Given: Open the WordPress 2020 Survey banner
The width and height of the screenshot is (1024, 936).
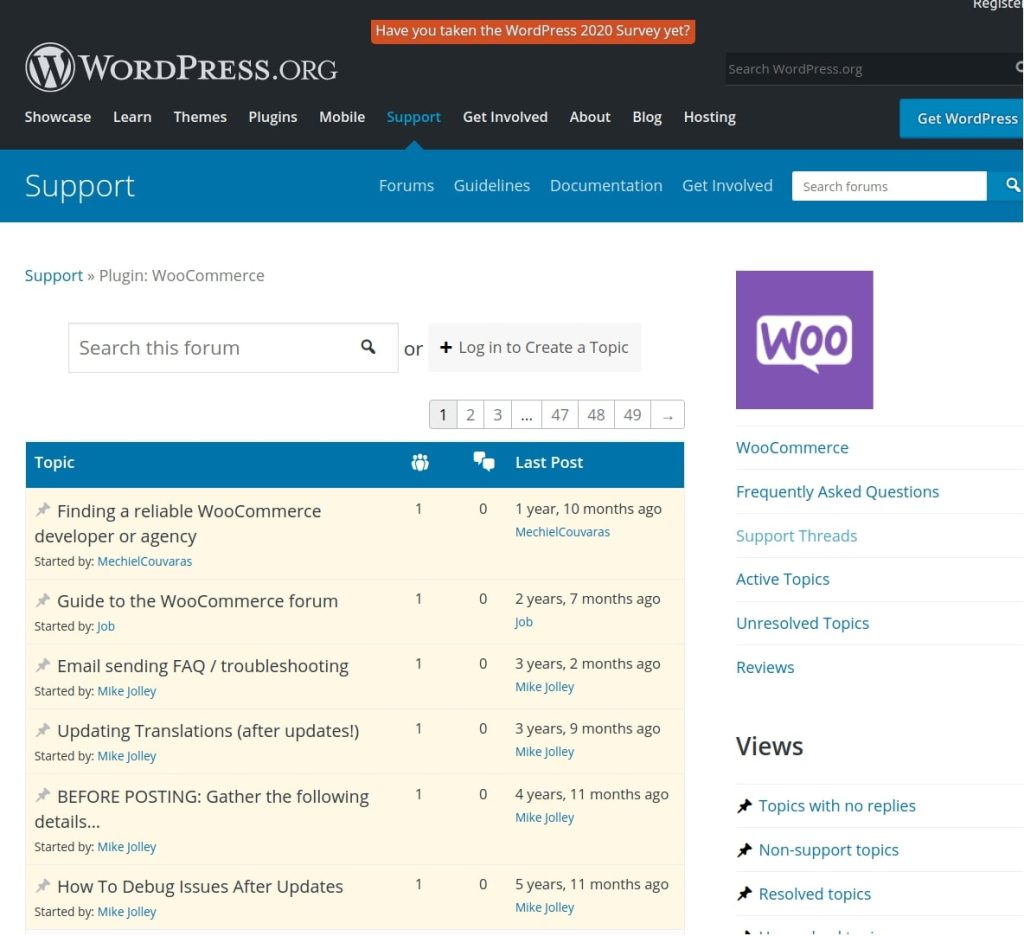Looking at the screenshot, I should (x=533, y=30).
